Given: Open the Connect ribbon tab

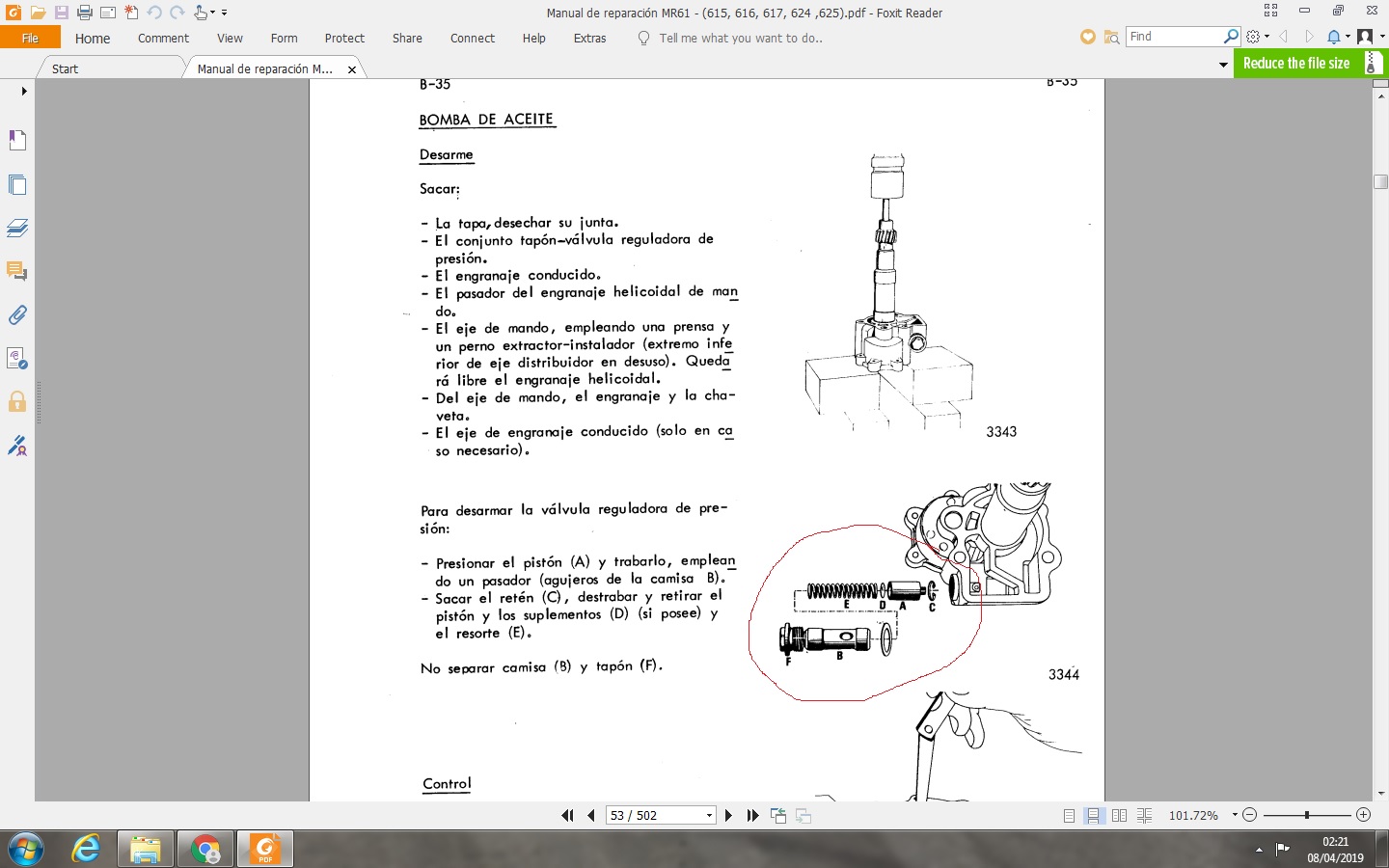Looking at the screenshot, I should point(473,39).
